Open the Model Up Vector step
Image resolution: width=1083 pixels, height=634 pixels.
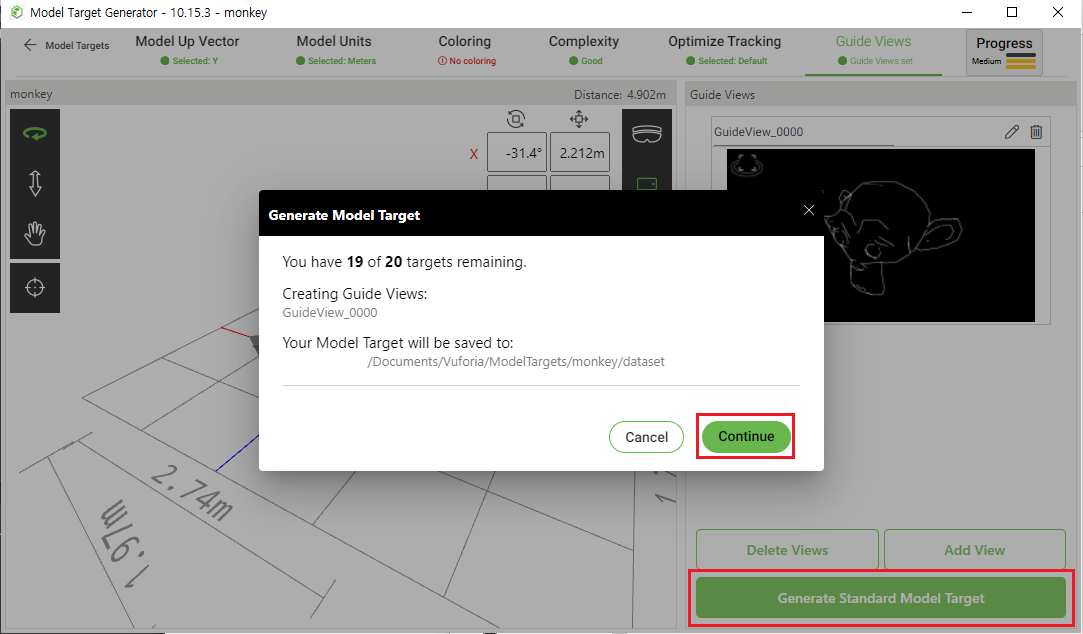tap(187, 50)
